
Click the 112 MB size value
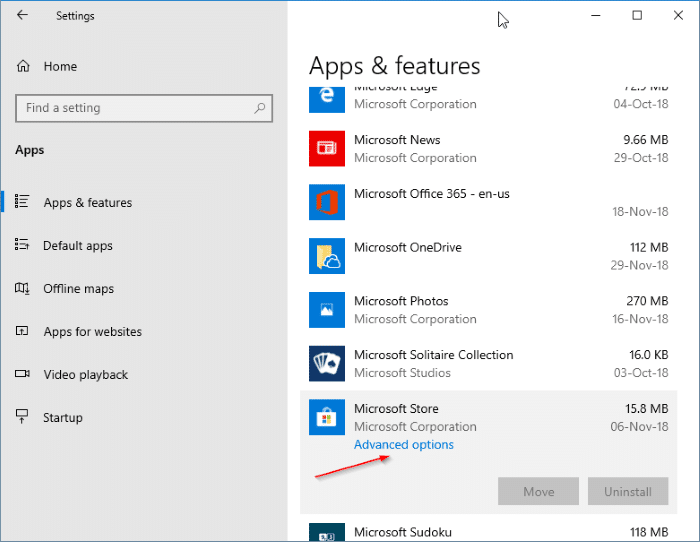point(649,247)
